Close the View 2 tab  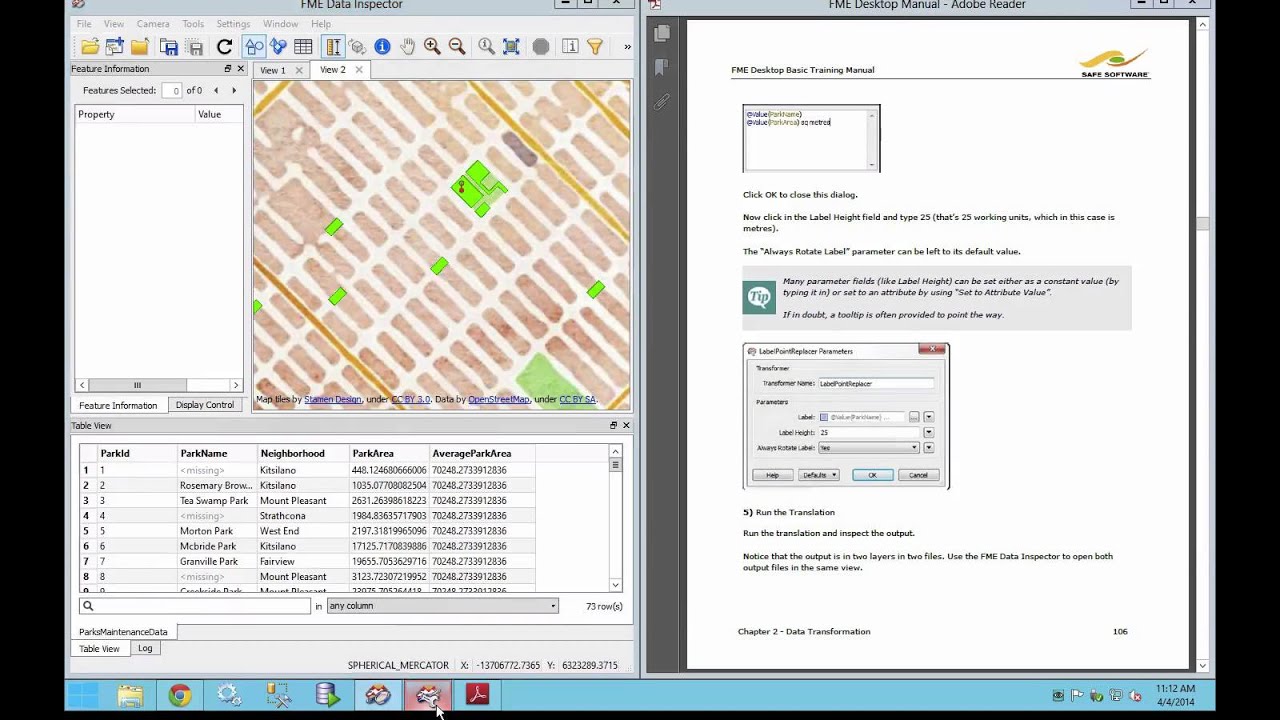pyautogui.click(x=359, y=69)
